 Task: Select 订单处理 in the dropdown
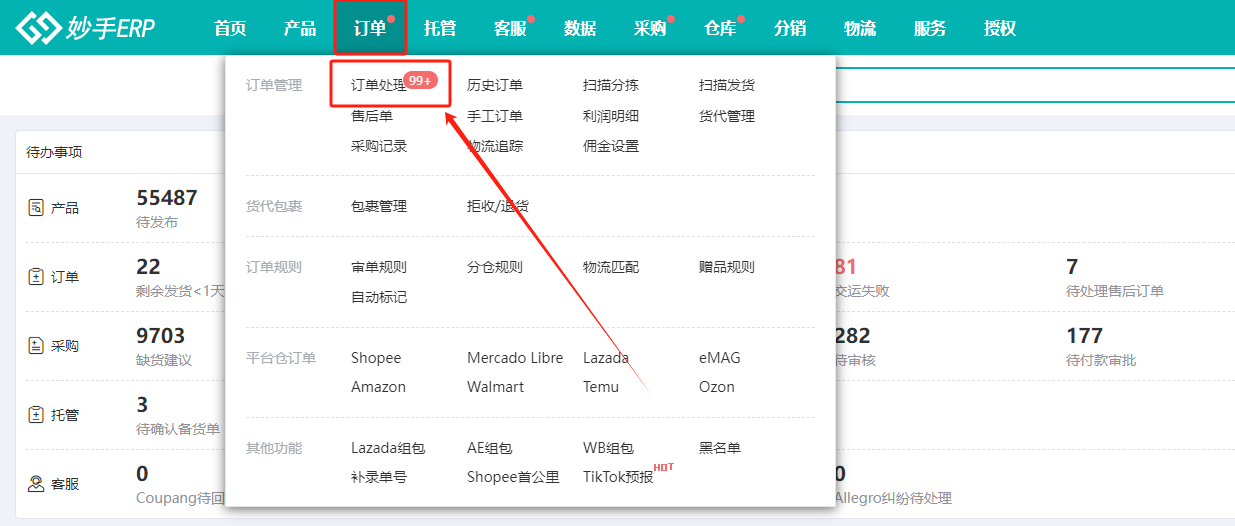(x=379, y=86)
